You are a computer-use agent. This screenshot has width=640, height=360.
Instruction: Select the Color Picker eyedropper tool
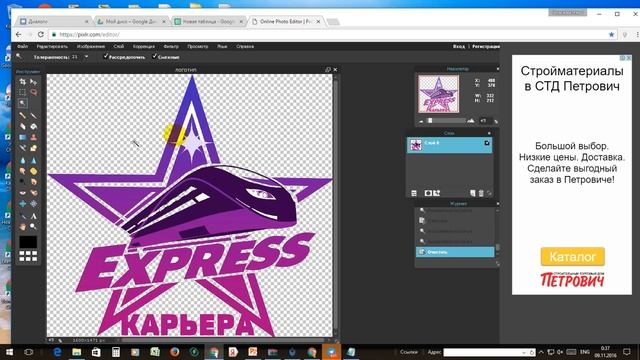pyautogui.click(x=23, y=216)
